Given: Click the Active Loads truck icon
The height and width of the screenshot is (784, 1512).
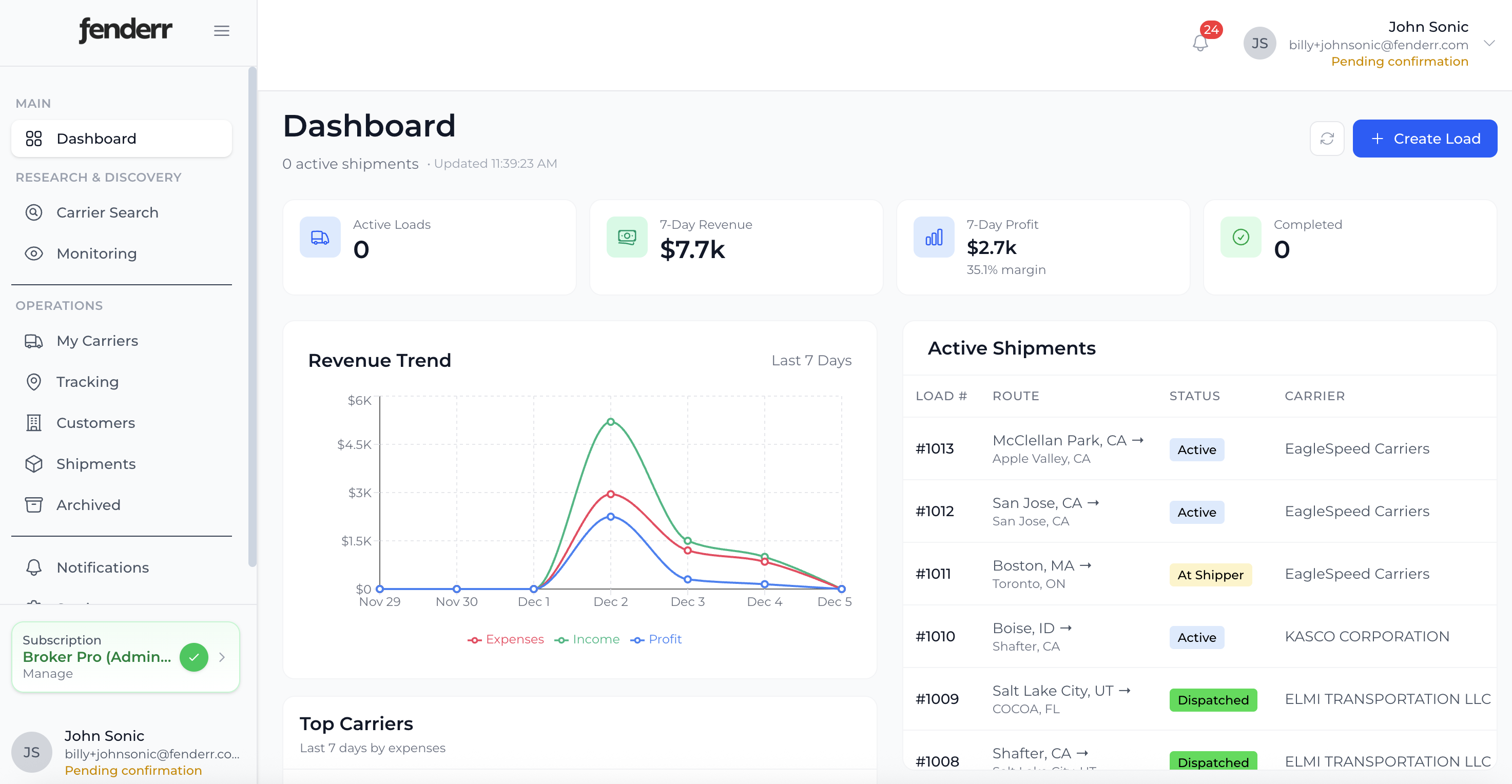Looking at the screenshot, I should click(x=320, y=237).
